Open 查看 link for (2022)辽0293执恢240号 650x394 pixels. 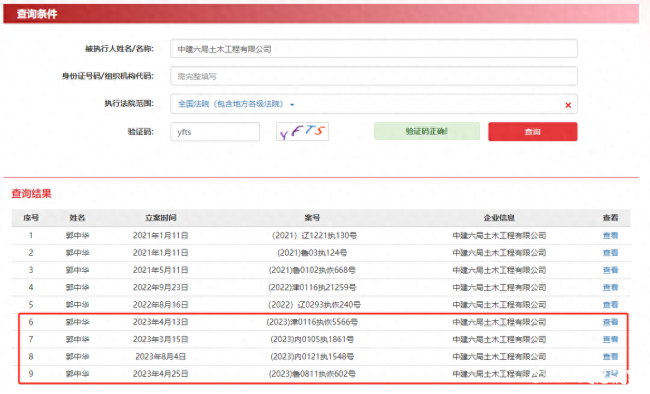click(610, 305)
